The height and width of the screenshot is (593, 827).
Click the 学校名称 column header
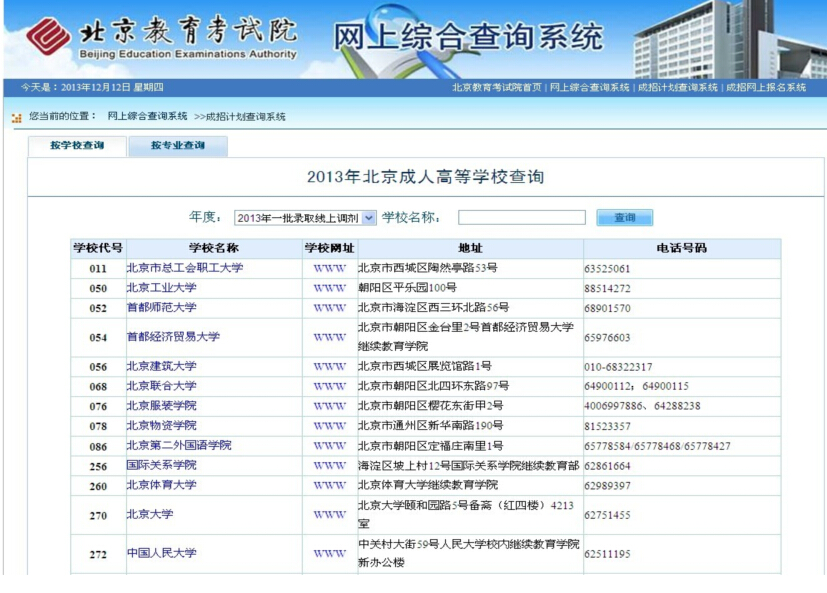[x=213, y=248]
